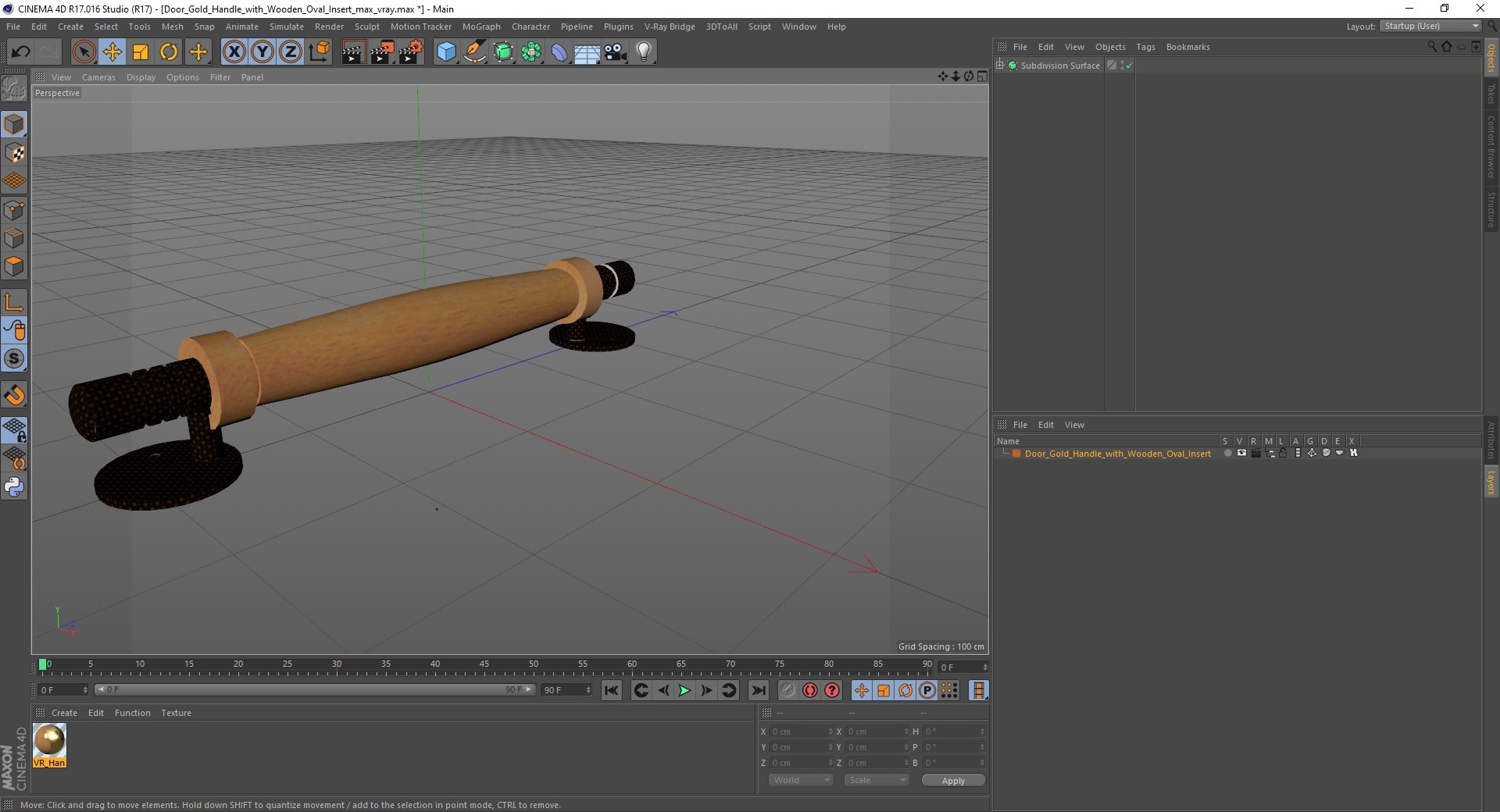Add a Cube primitive object

click(x=446, y=52)
